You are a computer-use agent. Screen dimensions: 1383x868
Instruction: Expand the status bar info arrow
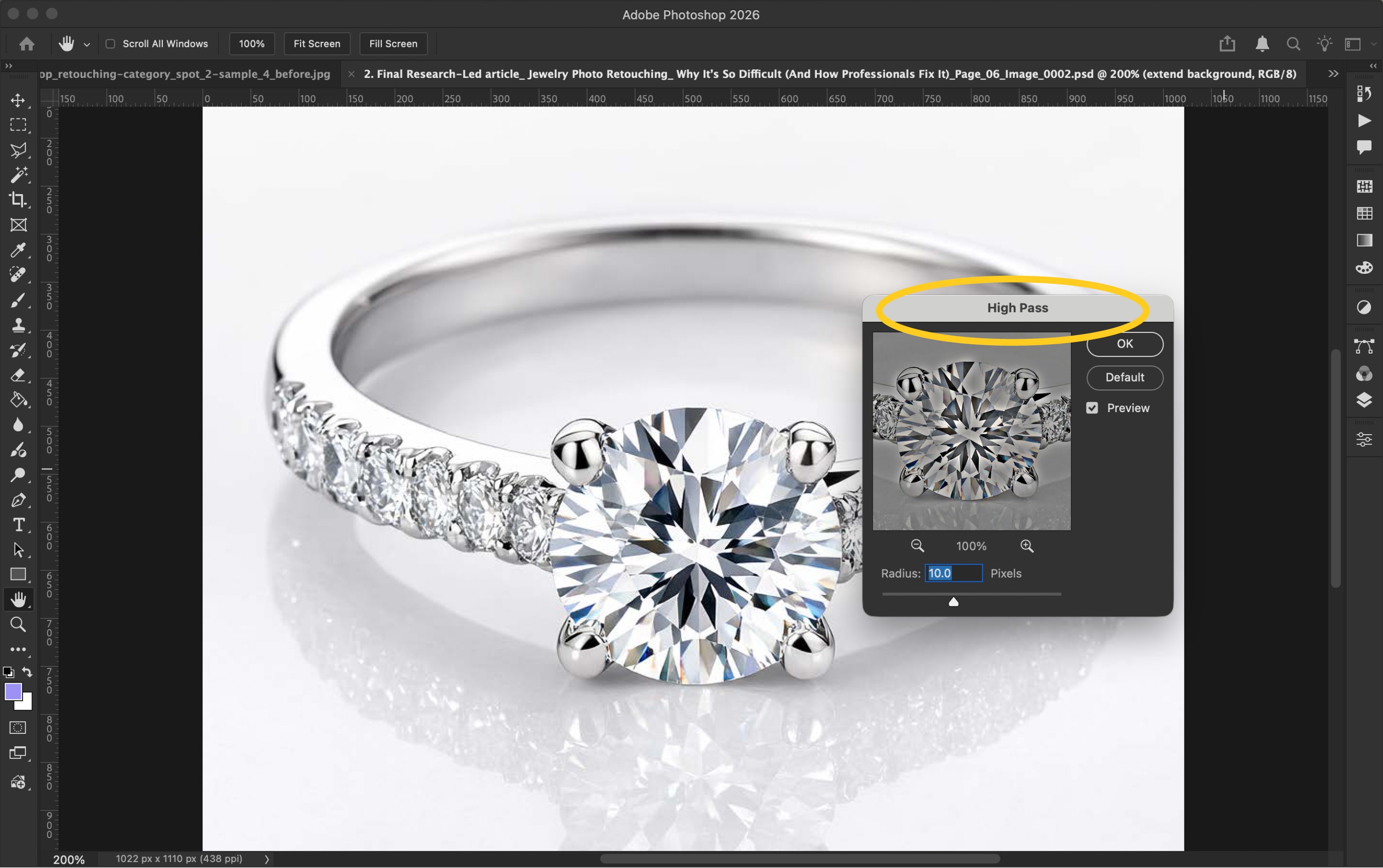click(x=266, y=859)
